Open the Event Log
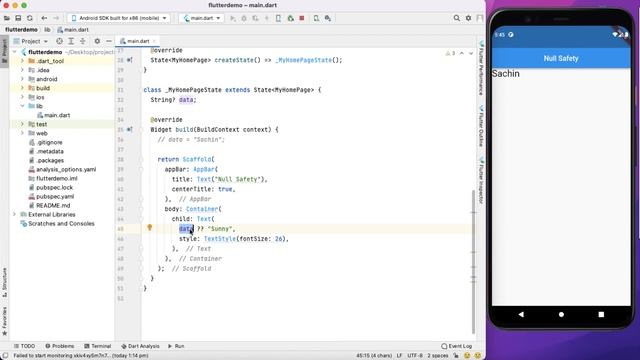 (456, 346)
